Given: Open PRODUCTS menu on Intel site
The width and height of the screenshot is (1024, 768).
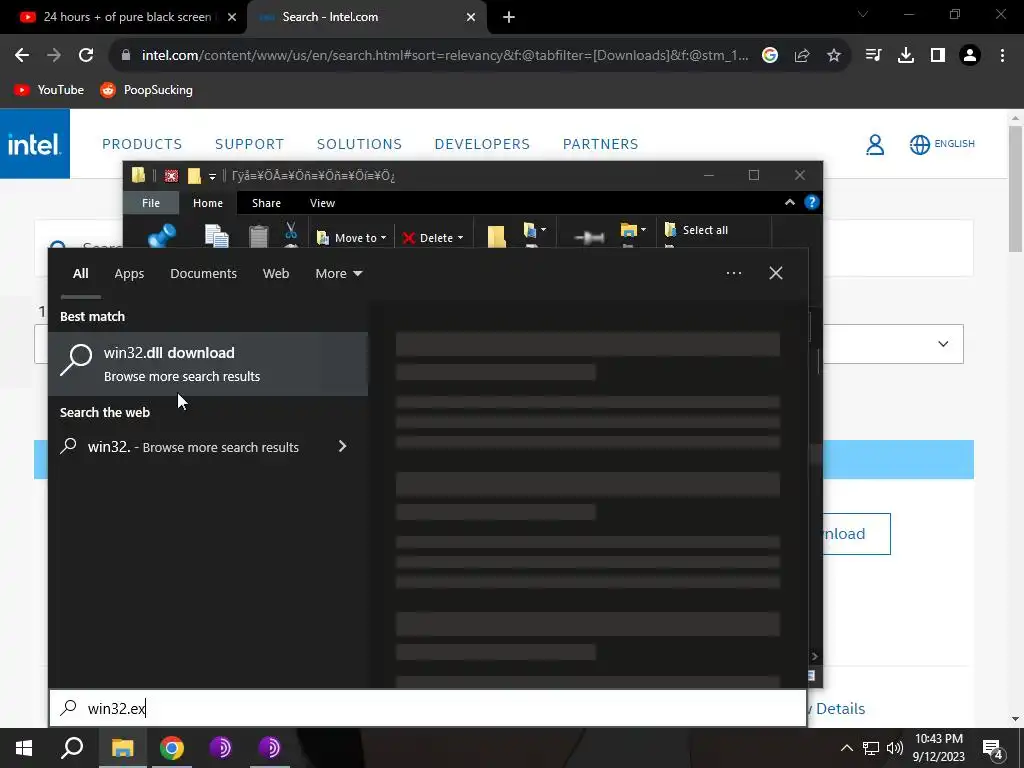Looking at the screenshot, I should [142, 144].
